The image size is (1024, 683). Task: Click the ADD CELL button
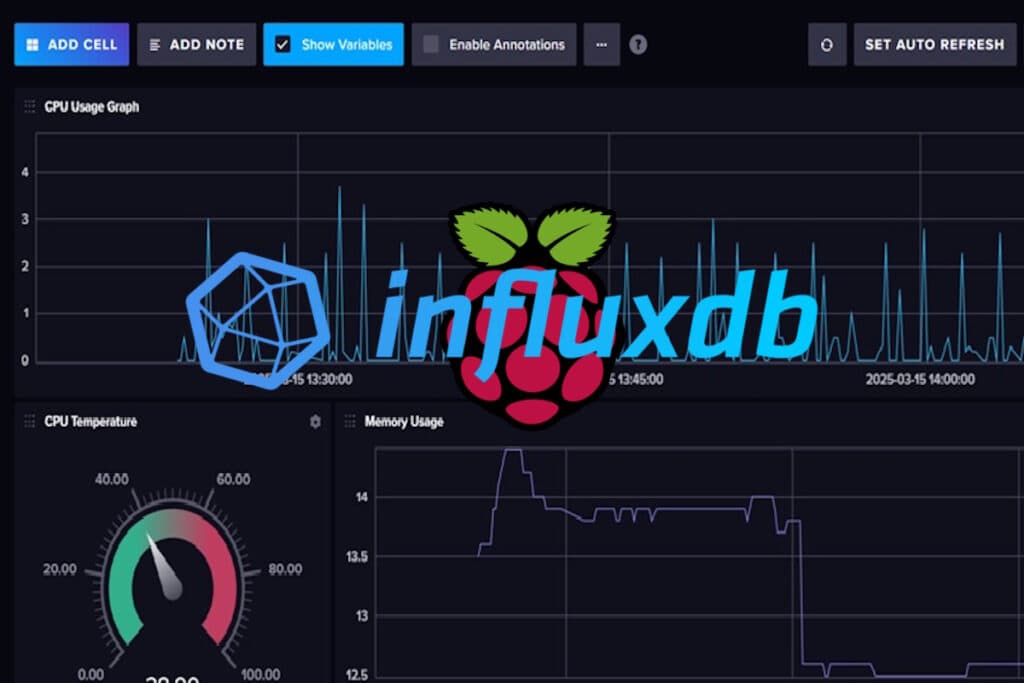[71, 45]
